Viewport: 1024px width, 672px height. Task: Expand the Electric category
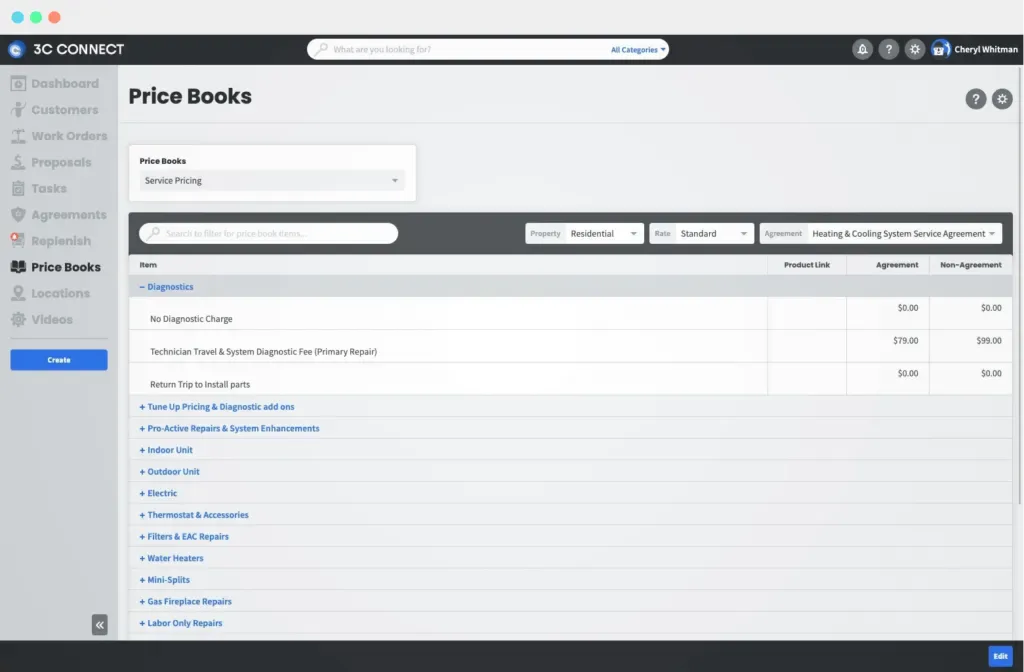pyautogui.click(x=158, y=493)
